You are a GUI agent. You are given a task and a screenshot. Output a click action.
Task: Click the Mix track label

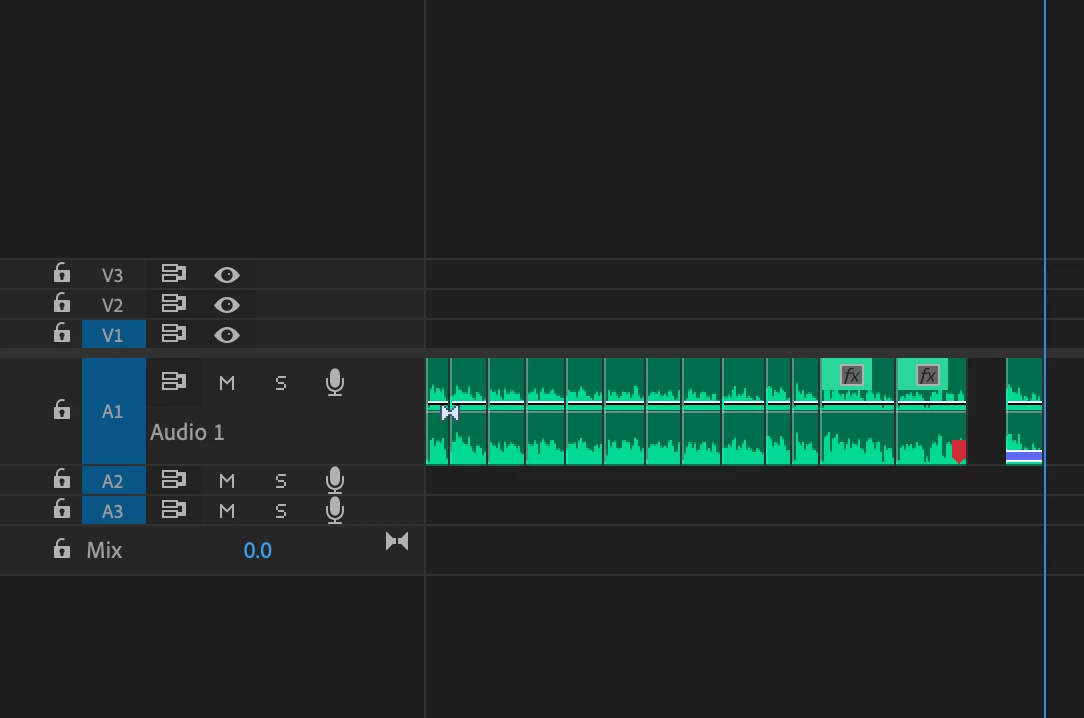click(x=104, y=550)
